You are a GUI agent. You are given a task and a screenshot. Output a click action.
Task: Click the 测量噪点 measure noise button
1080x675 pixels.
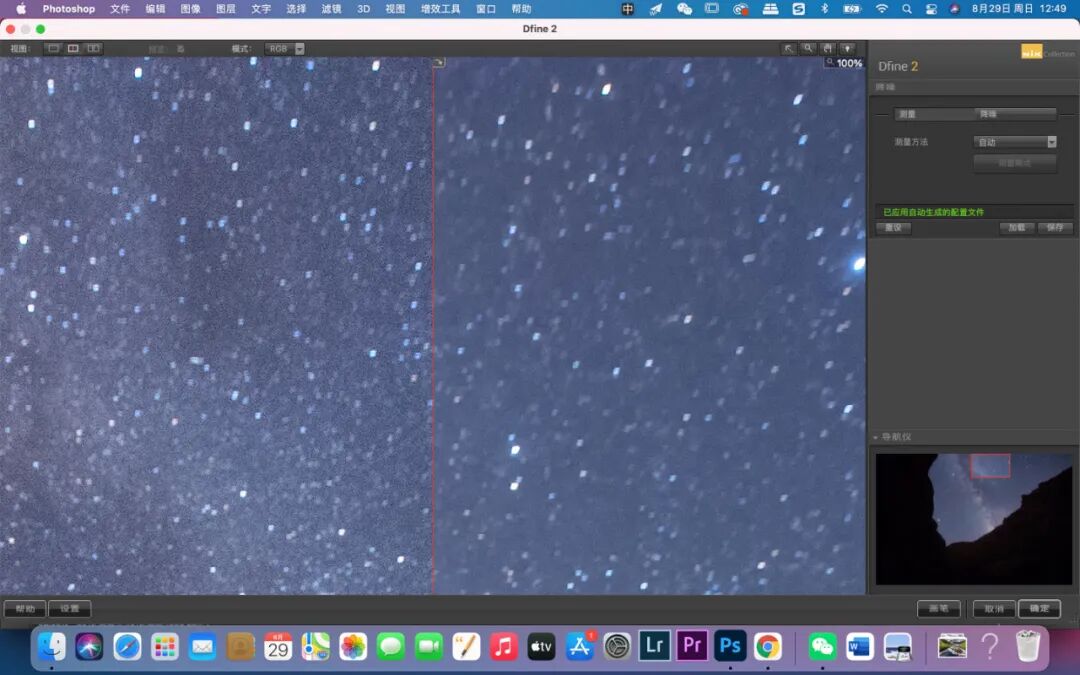[x=1015, y=163]
